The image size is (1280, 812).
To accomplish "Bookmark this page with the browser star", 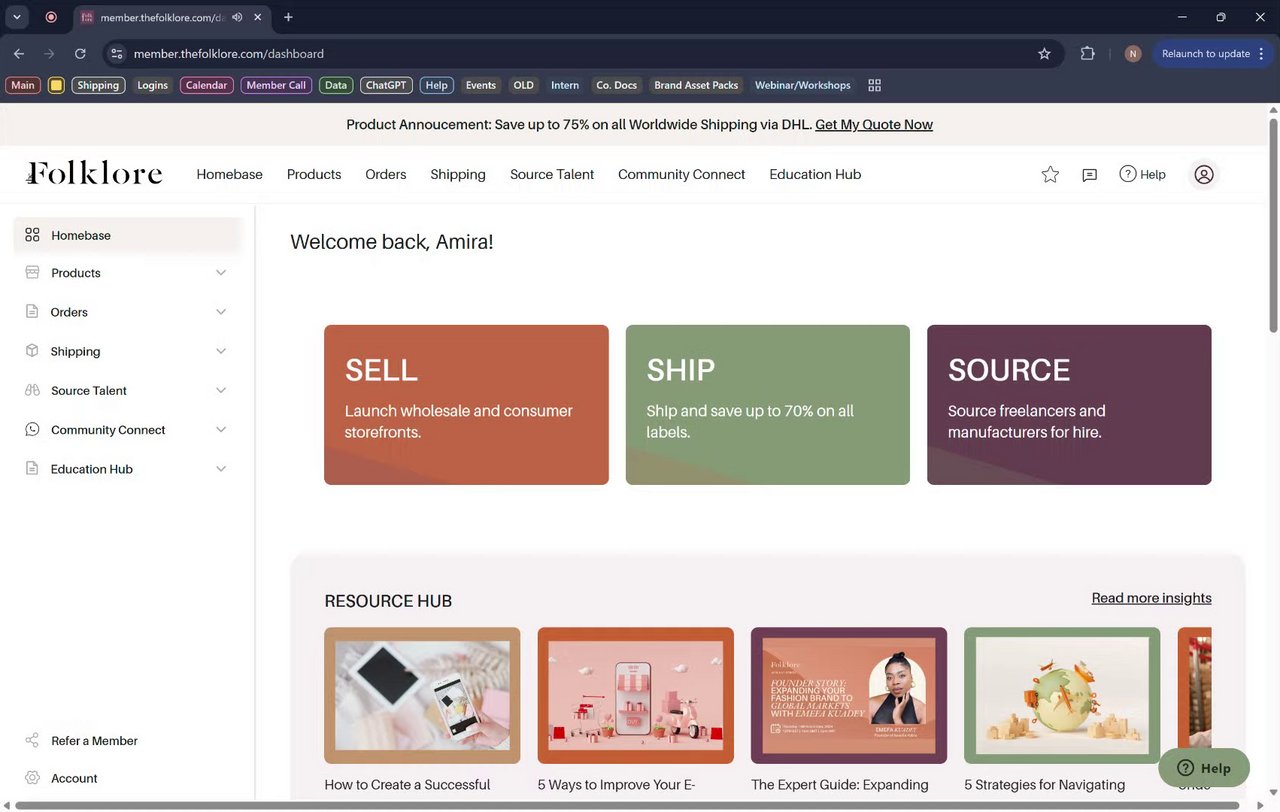I will (x=1044, y=54).
